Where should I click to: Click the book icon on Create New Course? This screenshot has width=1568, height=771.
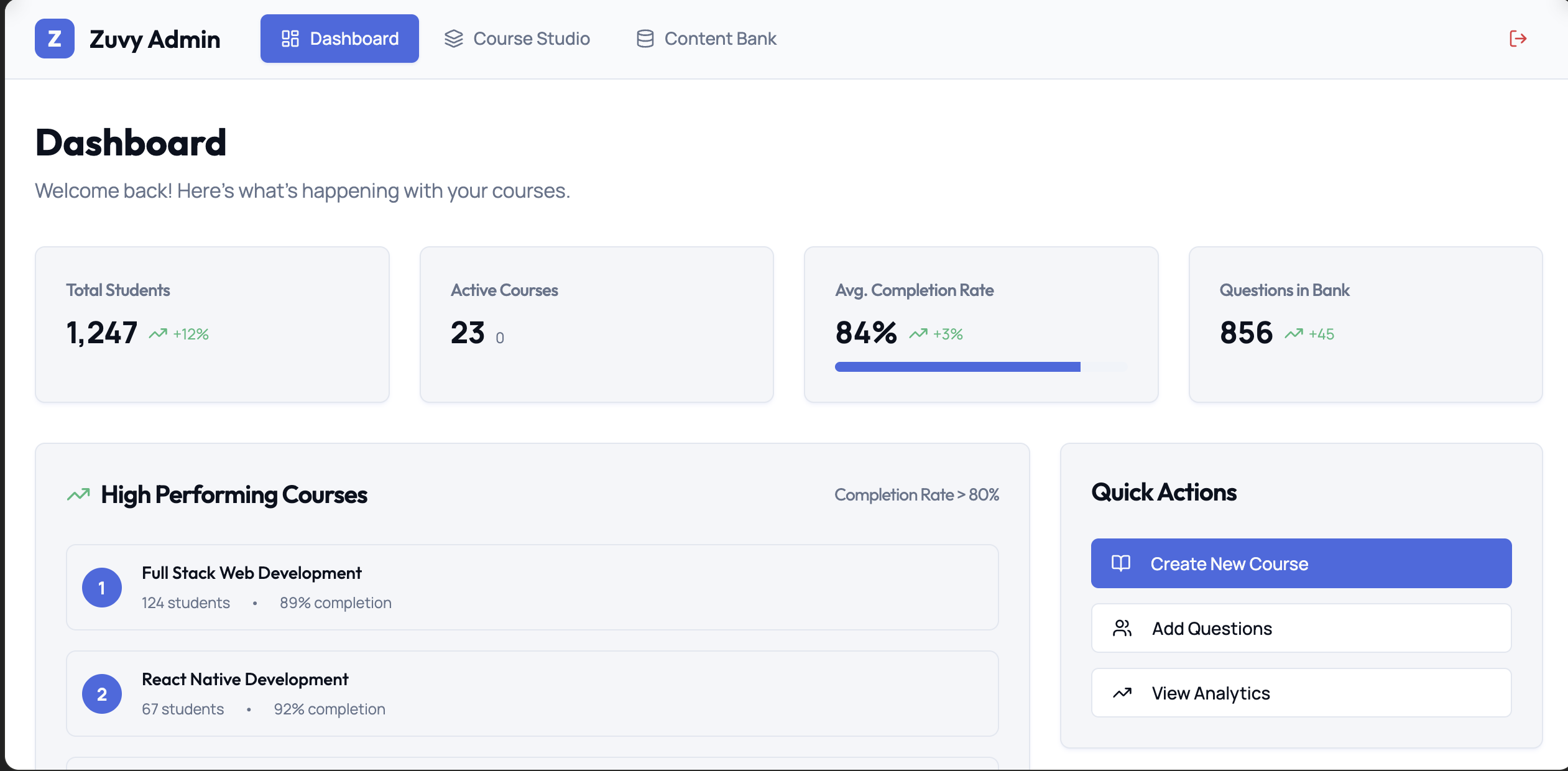pos(1121,563)
